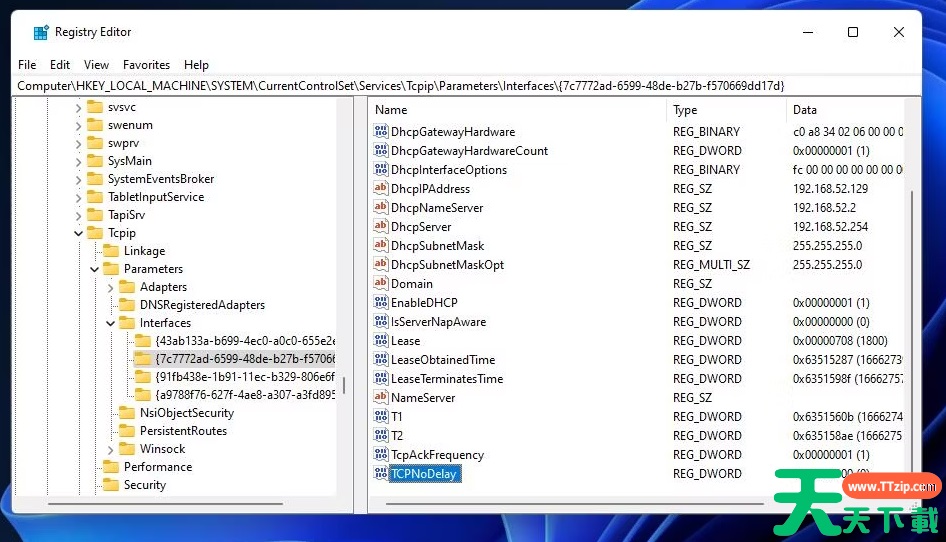Click the T1 DWORD value icon
The image size is (946, 542).
click(x=381, y=416)
